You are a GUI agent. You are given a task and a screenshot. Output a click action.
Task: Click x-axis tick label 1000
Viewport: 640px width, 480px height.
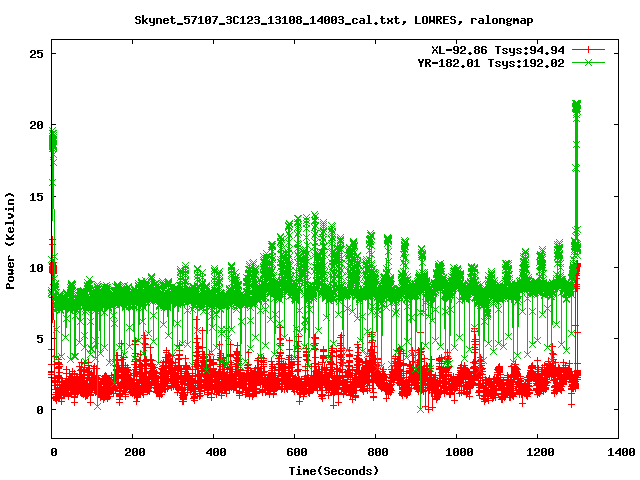(x=459, y=452)
